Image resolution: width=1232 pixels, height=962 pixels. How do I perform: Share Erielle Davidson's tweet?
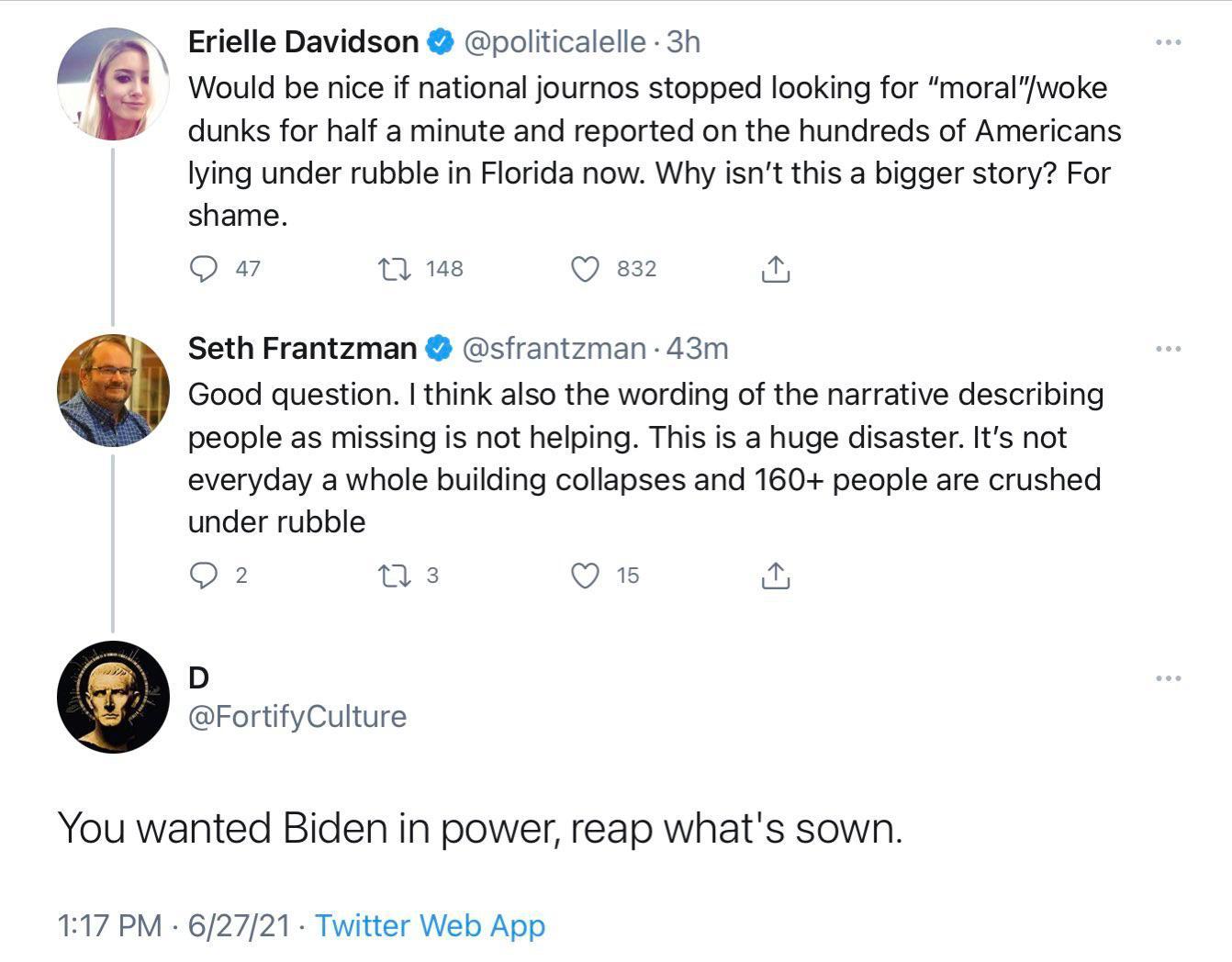pos(776,269)
